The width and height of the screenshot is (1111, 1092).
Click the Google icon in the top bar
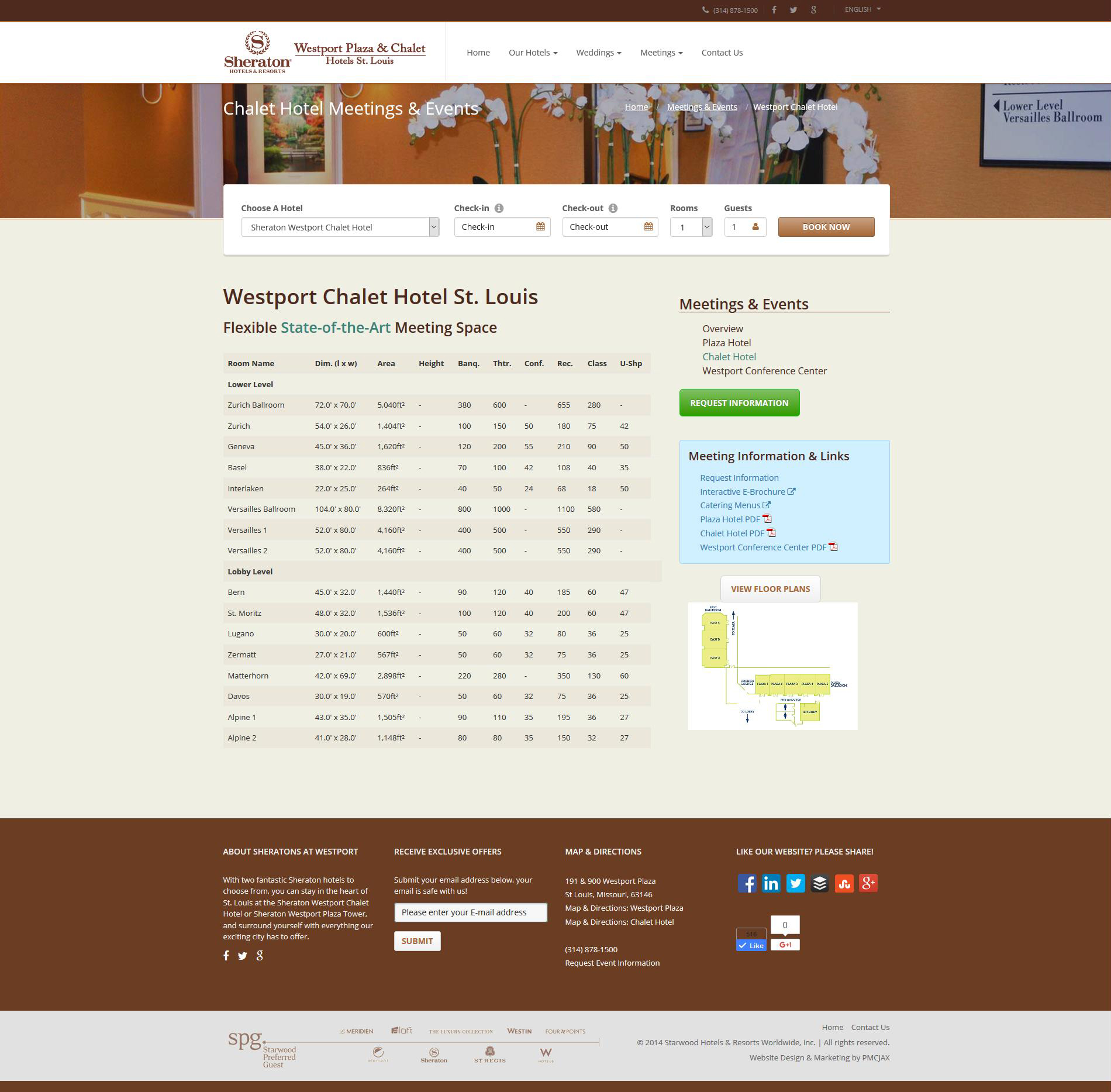[x=813, y=10]
